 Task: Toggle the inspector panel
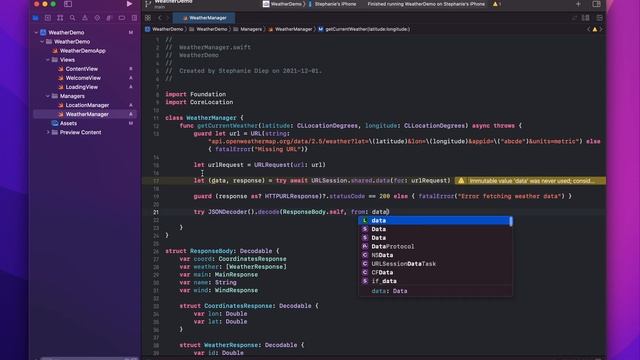(x=596, y=4)
